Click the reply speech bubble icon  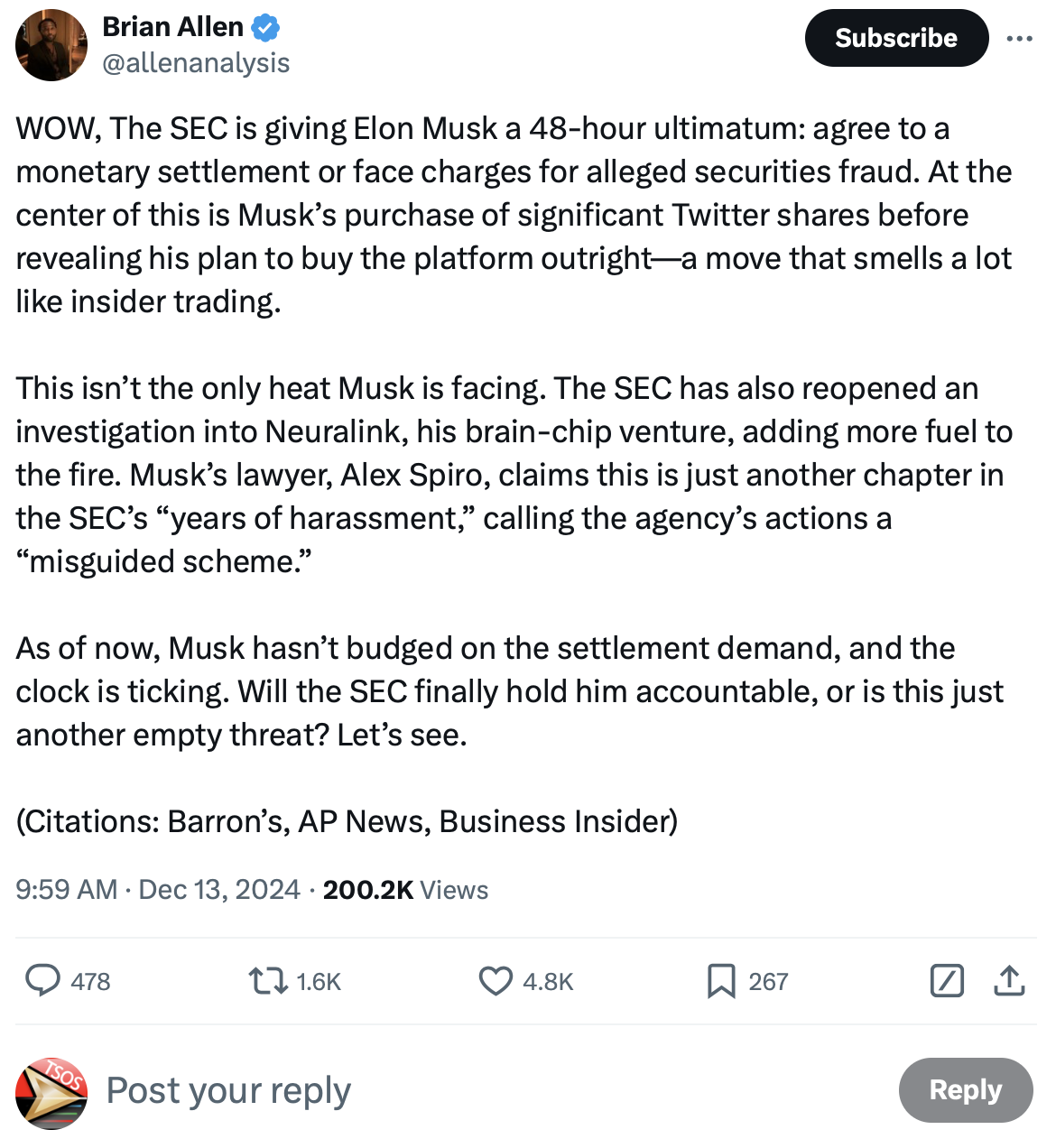tap(42, 980)
